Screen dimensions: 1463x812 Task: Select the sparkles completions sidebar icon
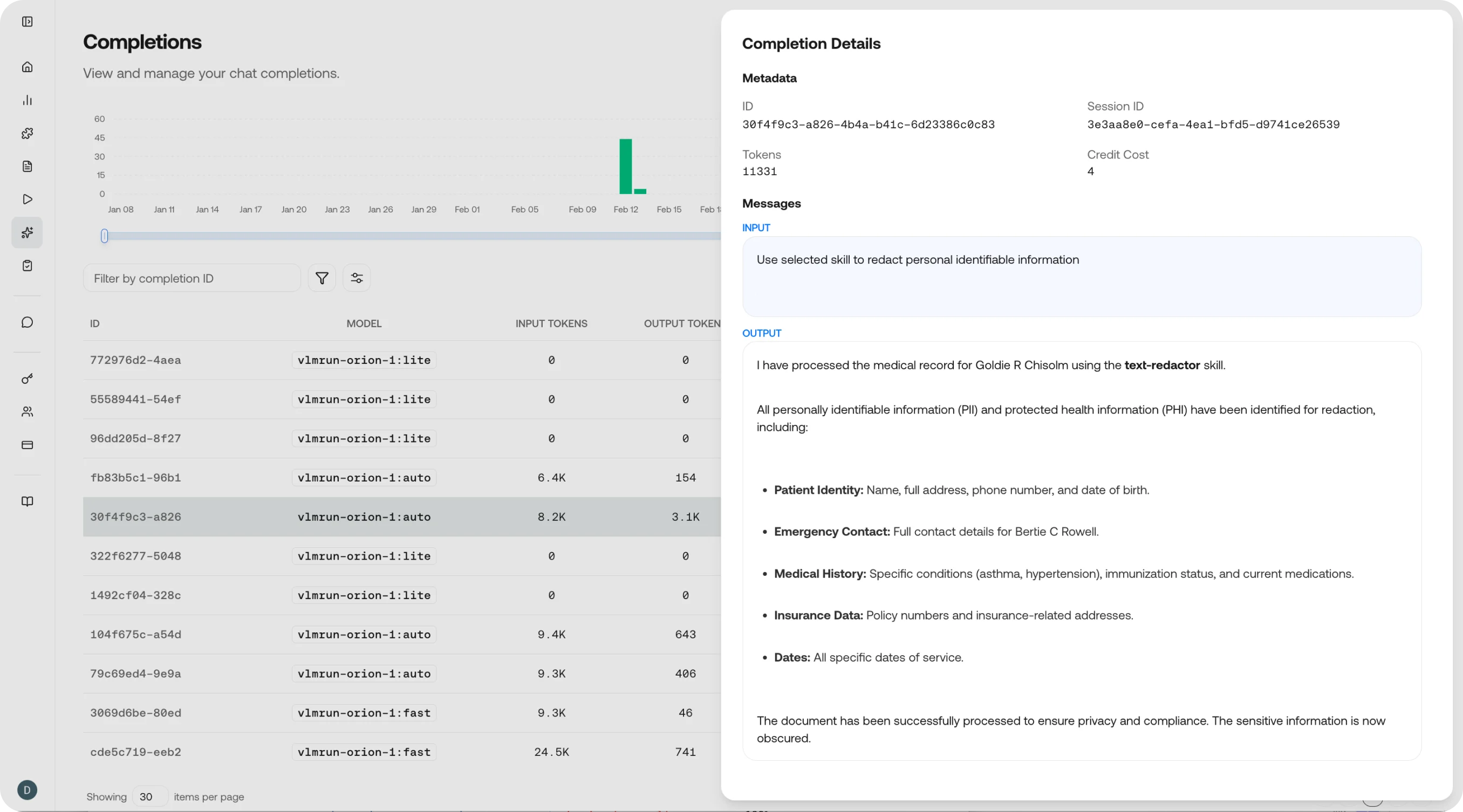pyautogui.click(x=28, y=232)
